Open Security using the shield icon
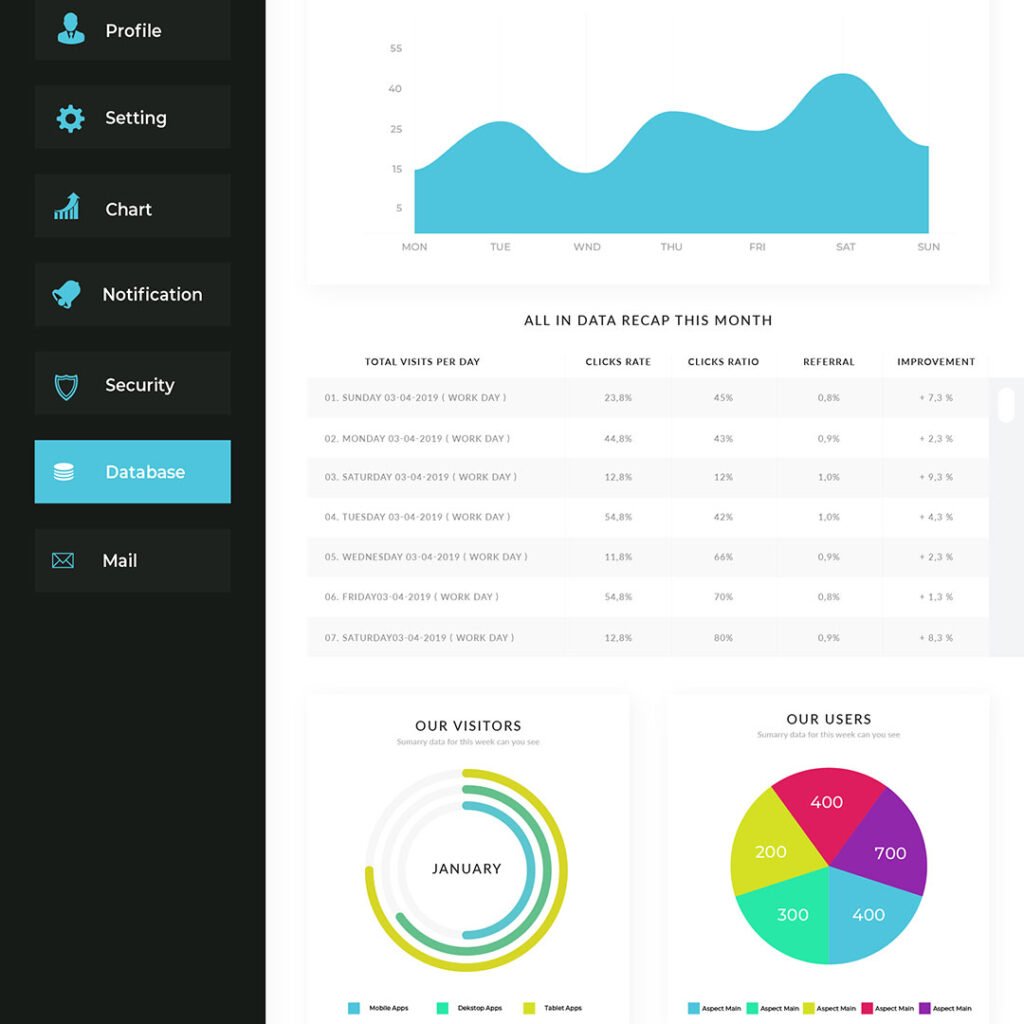 click(x=66, y=386)
